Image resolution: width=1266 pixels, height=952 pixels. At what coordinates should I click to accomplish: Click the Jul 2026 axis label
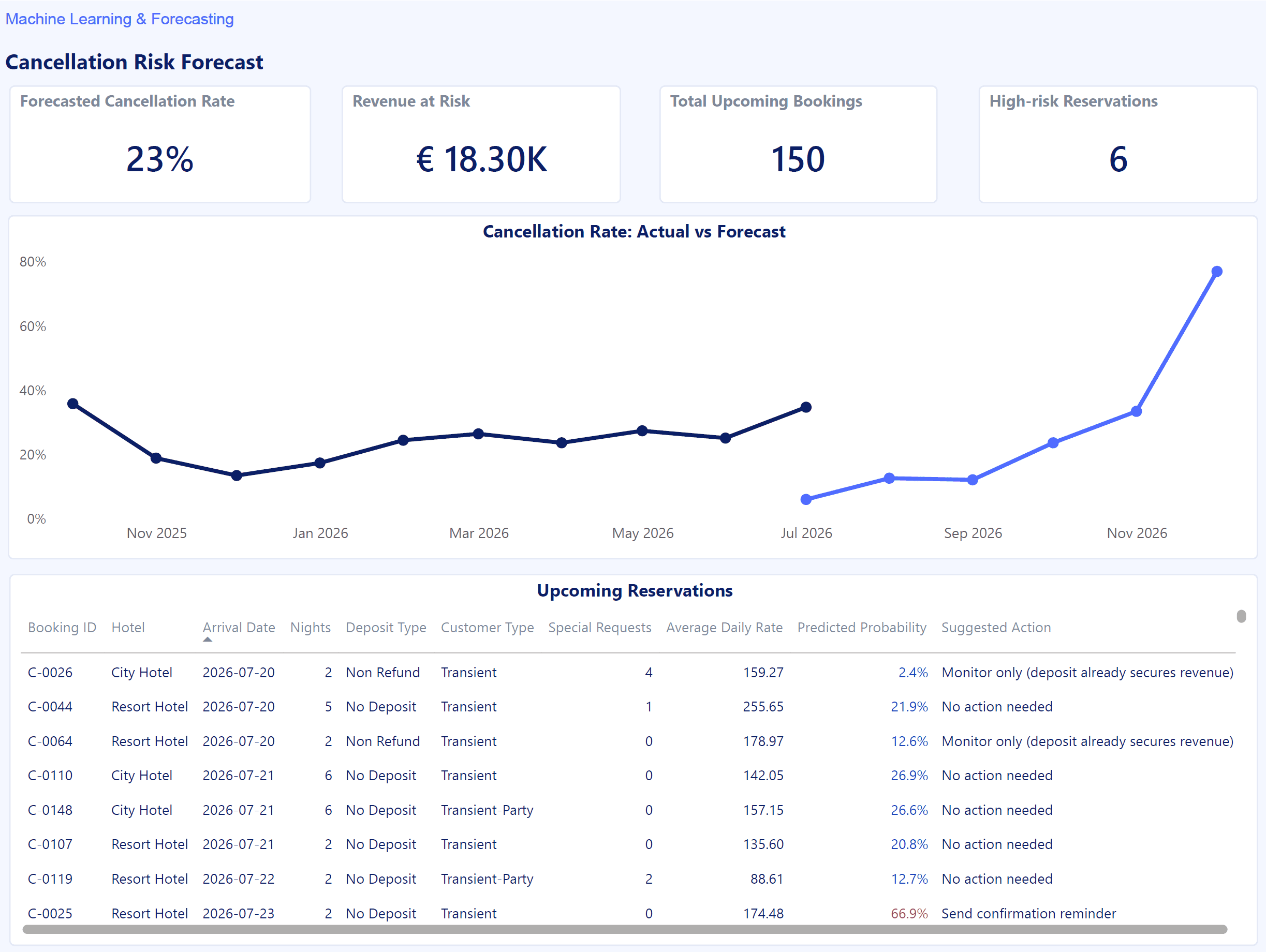click(806, 533)
